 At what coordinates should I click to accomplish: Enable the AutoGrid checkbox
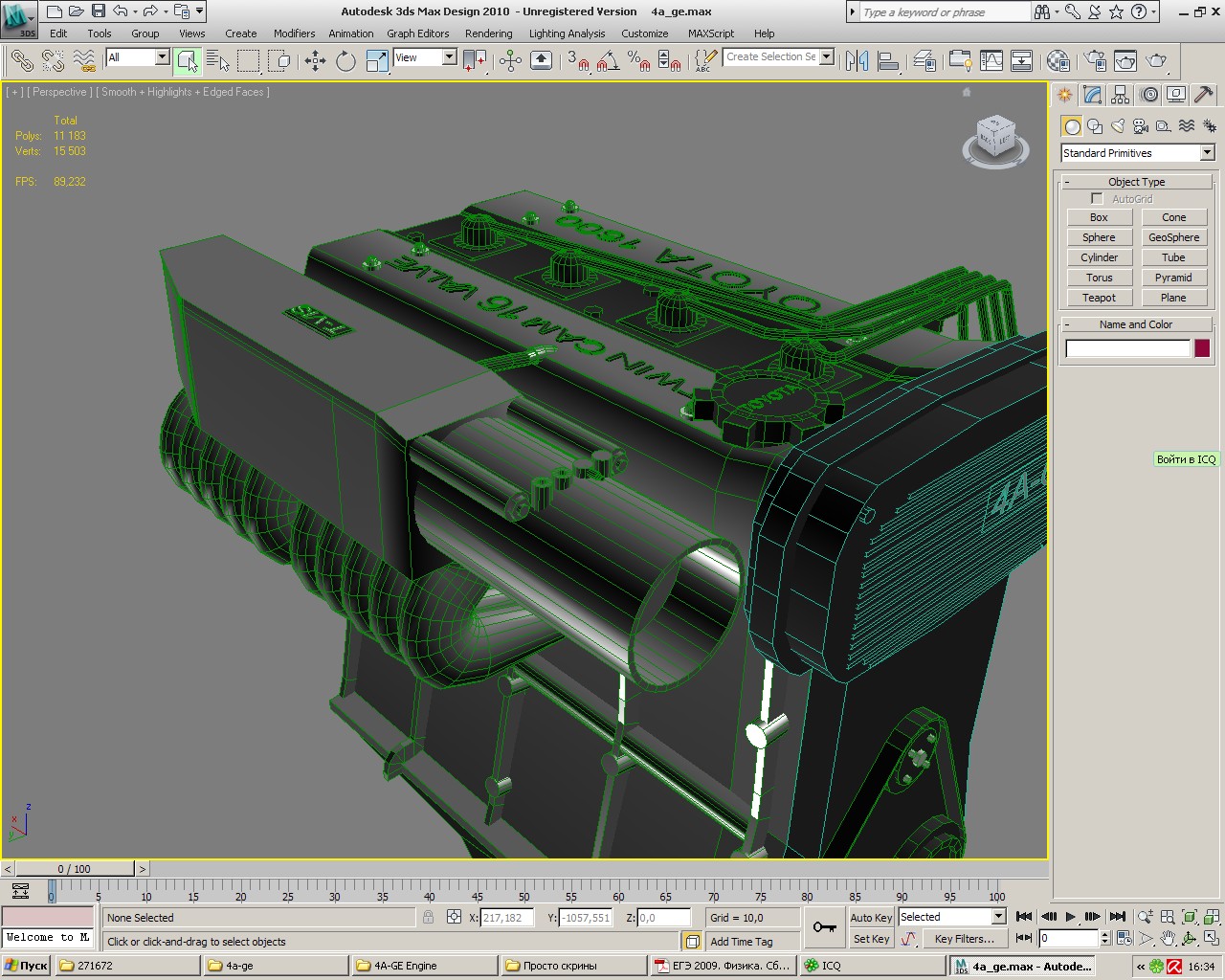(1097, 199)
